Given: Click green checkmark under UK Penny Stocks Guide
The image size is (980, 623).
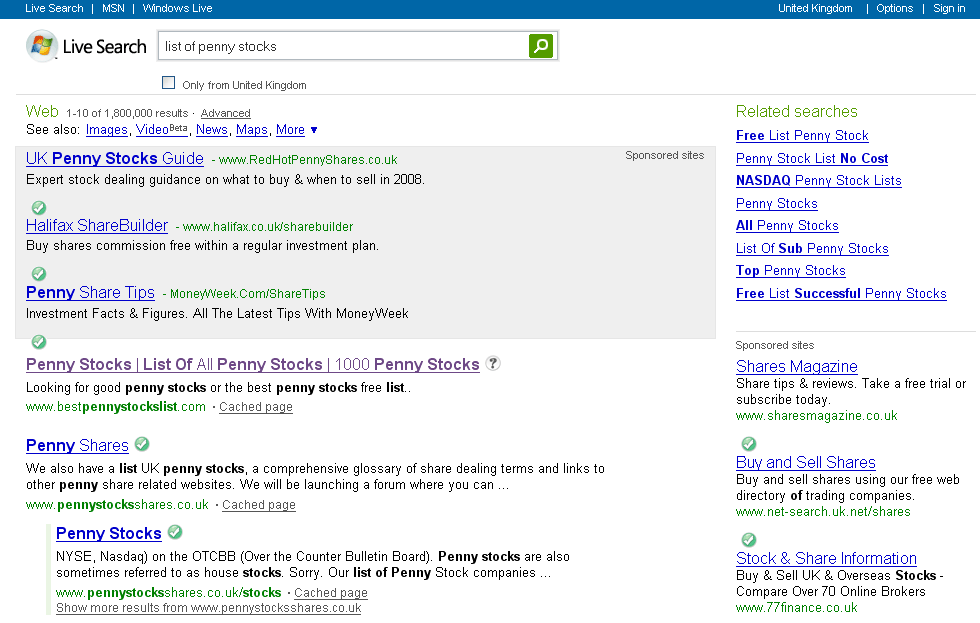Looking at the screenshot, I should click(x=39, y=207).
